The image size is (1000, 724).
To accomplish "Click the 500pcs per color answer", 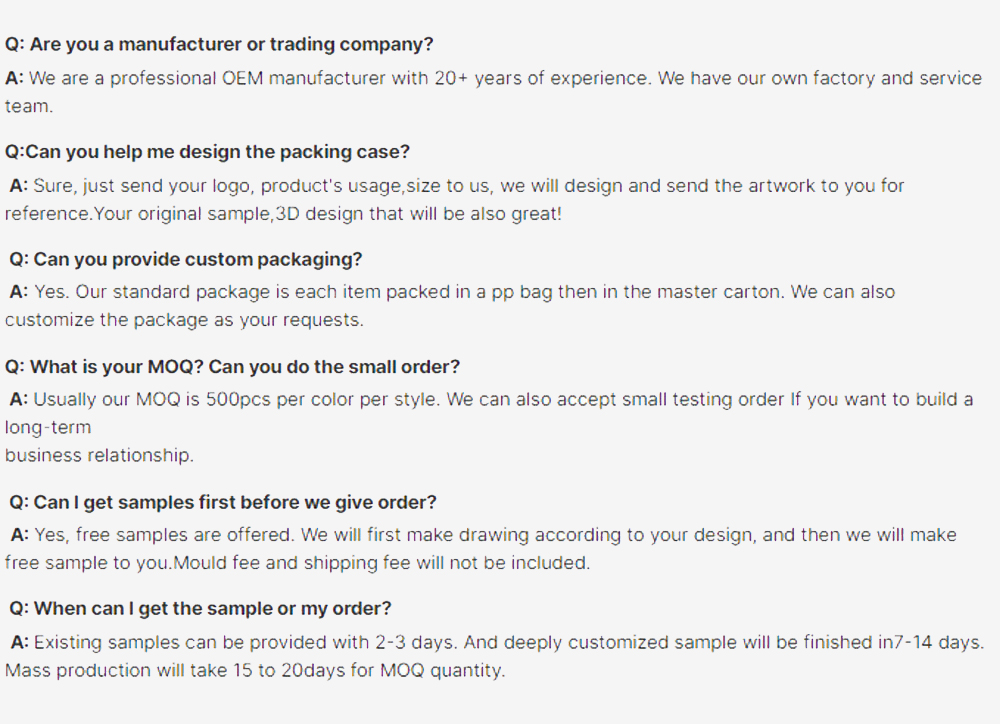I will coord(491,399).
